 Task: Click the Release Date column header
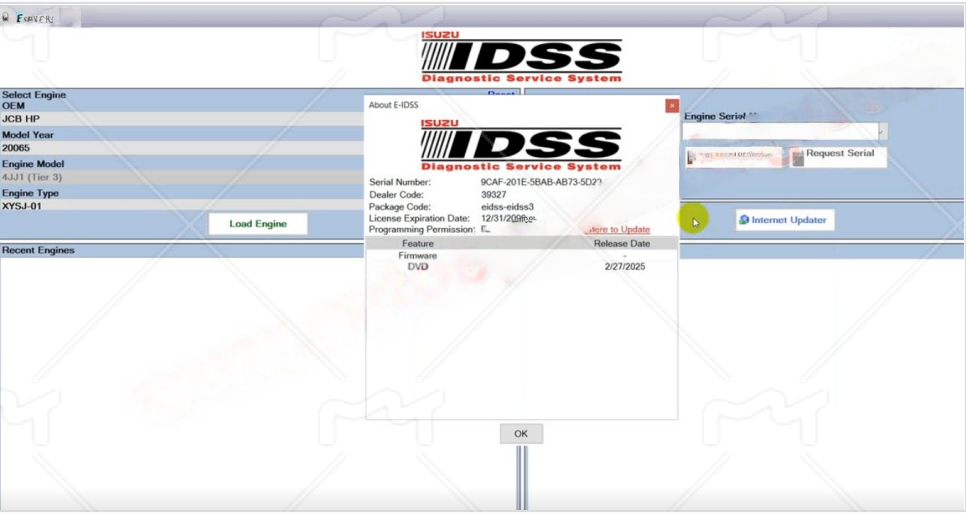[x=622, y=243]
